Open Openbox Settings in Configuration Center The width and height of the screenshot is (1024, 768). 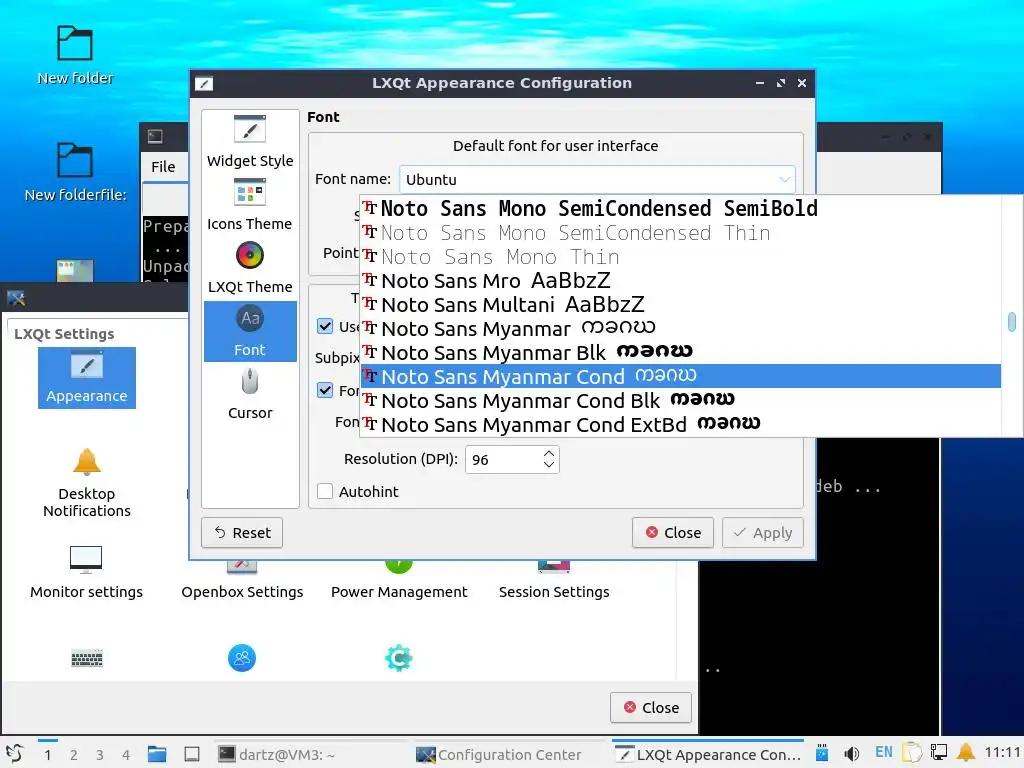tap(242, 581)
